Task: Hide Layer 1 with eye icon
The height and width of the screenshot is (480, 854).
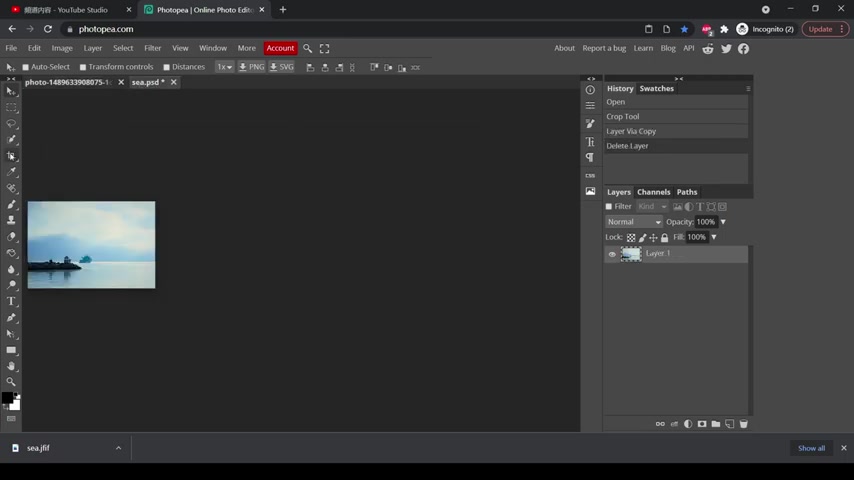Action: click(x=612, y=254)
